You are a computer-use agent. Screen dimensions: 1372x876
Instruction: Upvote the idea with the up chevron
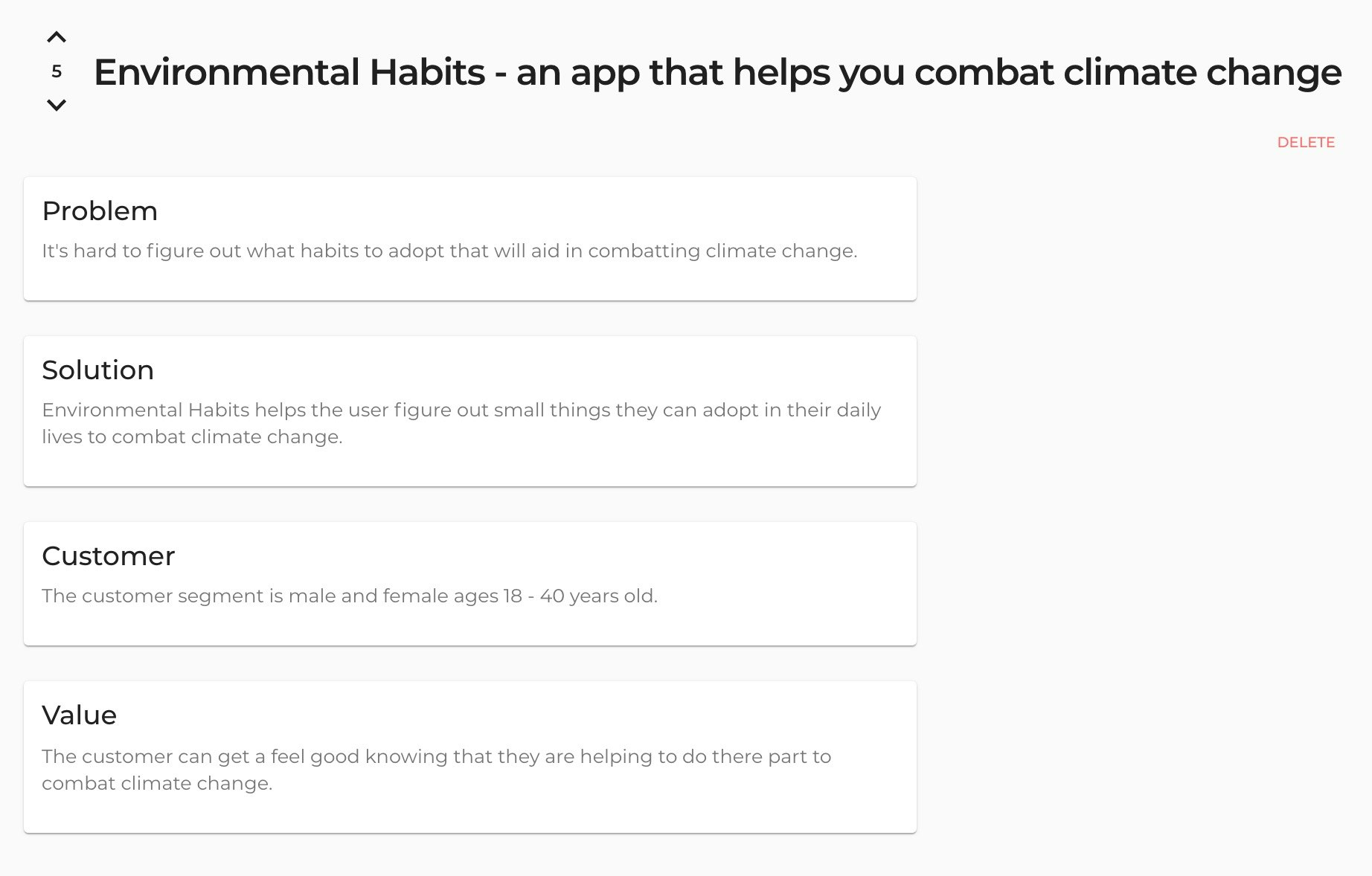click(x=57, y=37)
